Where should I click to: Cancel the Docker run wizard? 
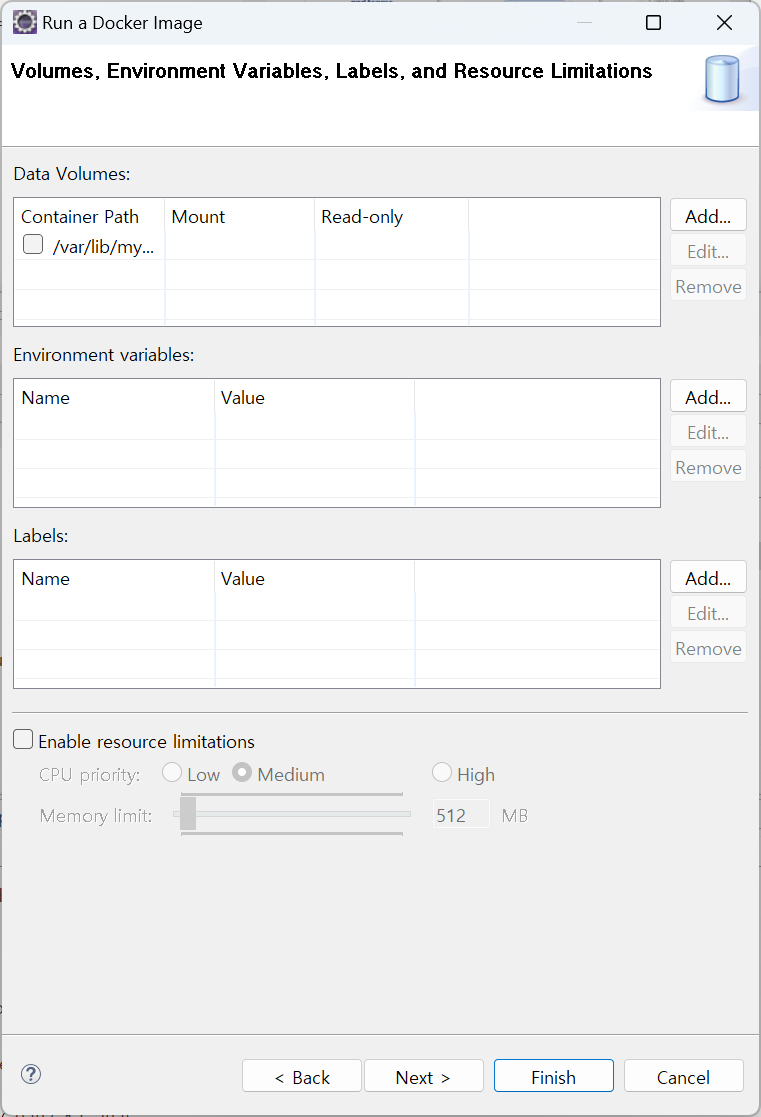pos(683,1076)
